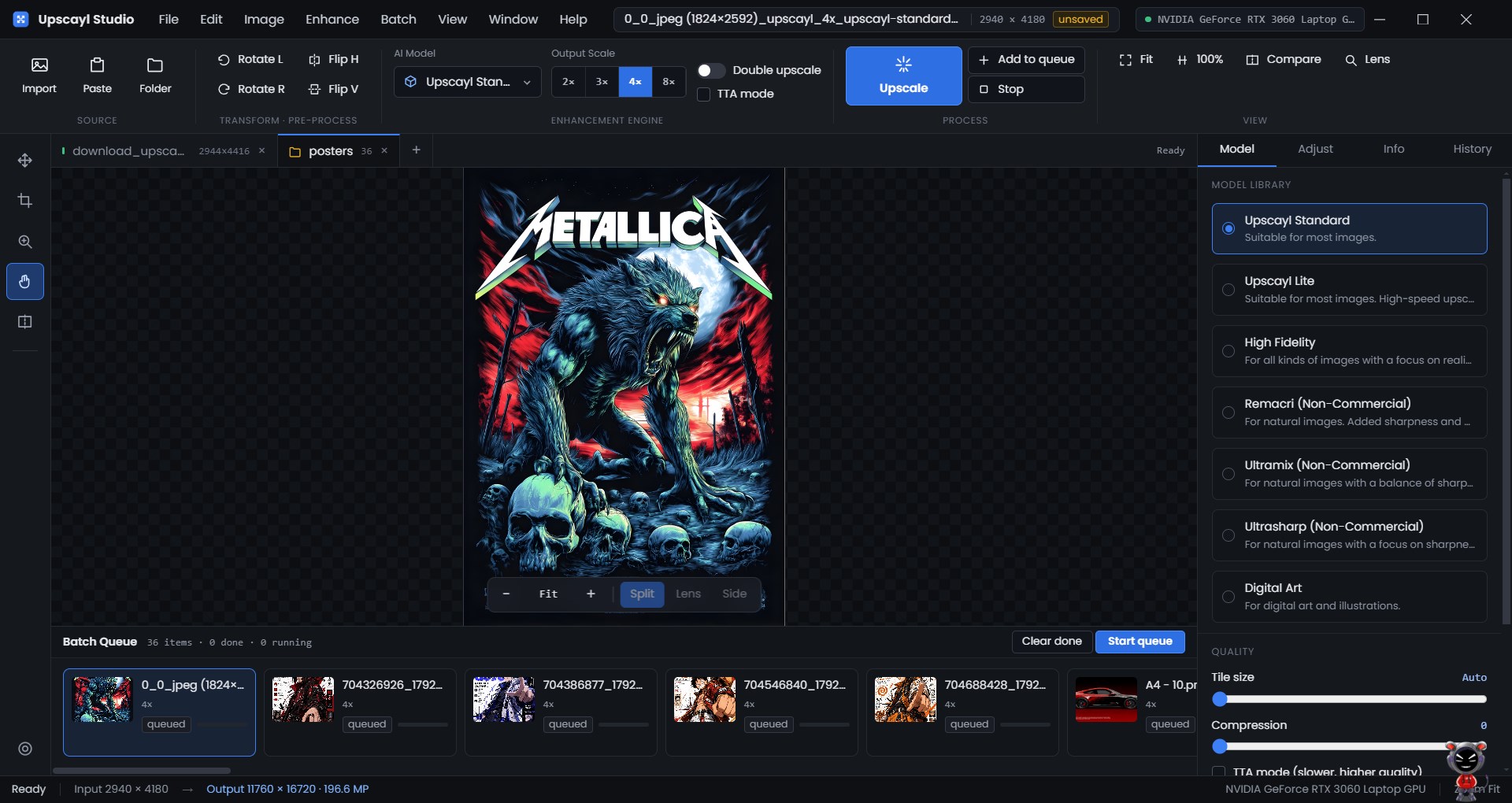Select the move tool in left sidebar
The image size is (1512, 803).
click(x=25, y=161)
